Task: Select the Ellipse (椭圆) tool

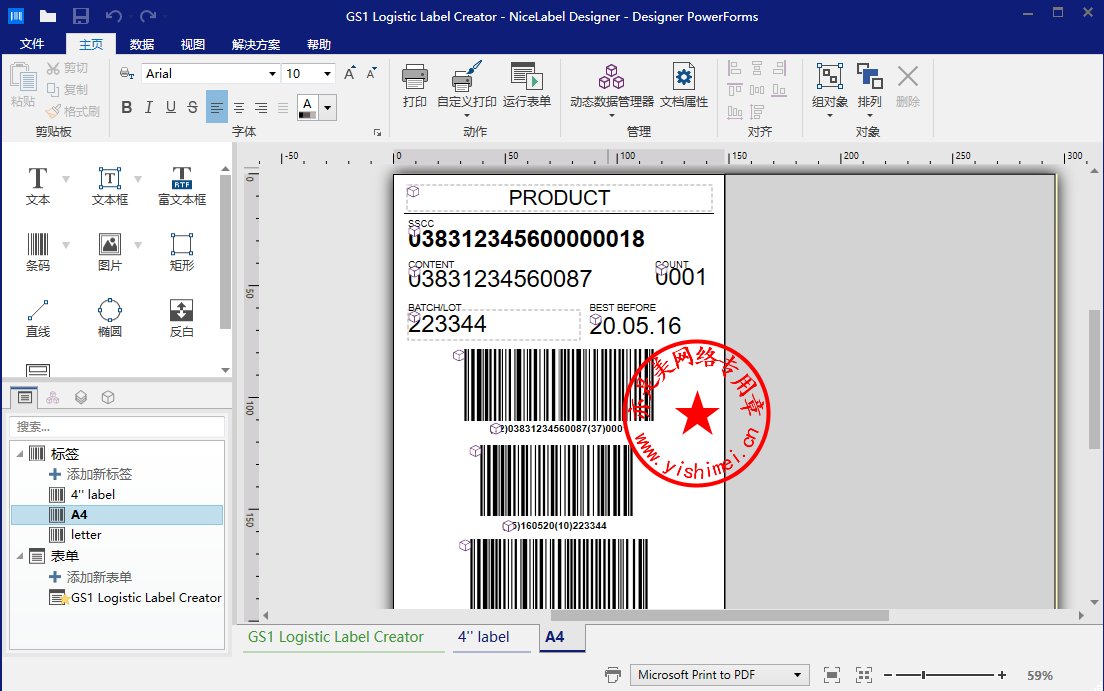Action: click(110, 317)
